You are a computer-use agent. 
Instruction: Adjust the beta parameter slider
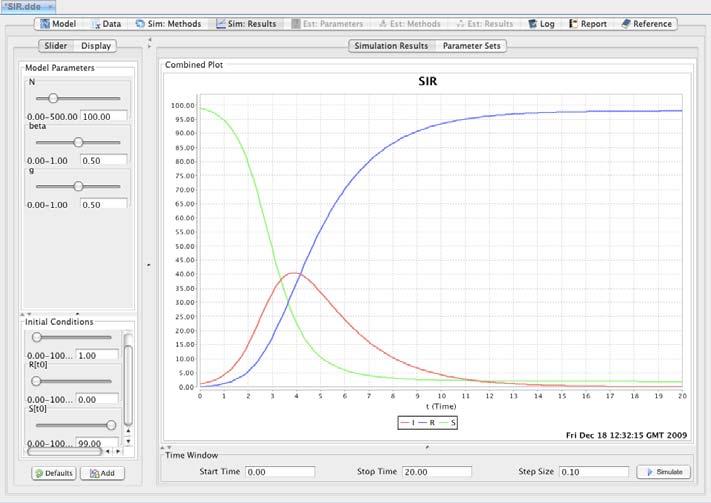78,142
